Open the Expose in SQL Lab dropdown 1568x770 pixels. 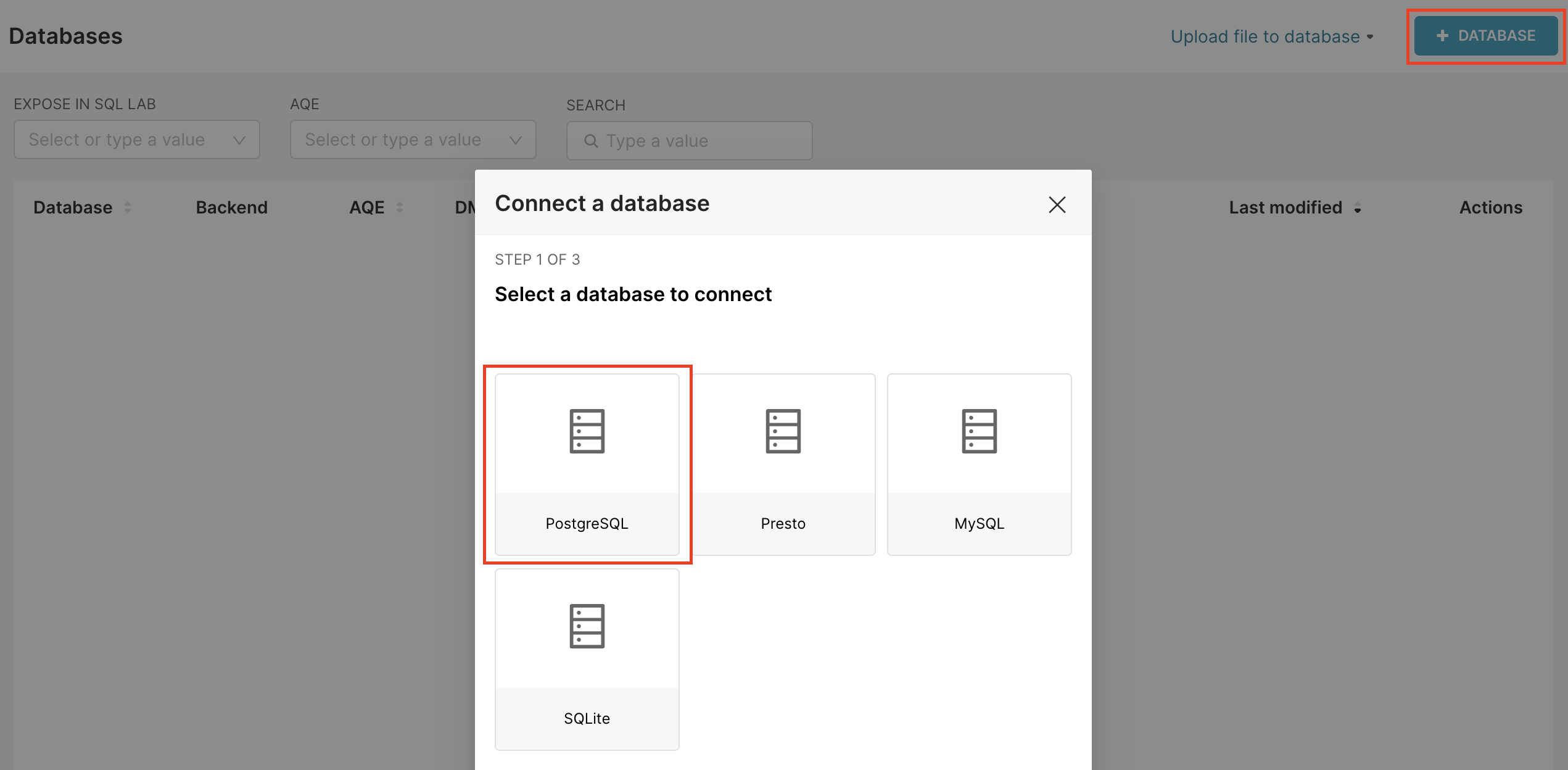pyautogui.click(x=137, y=139)
